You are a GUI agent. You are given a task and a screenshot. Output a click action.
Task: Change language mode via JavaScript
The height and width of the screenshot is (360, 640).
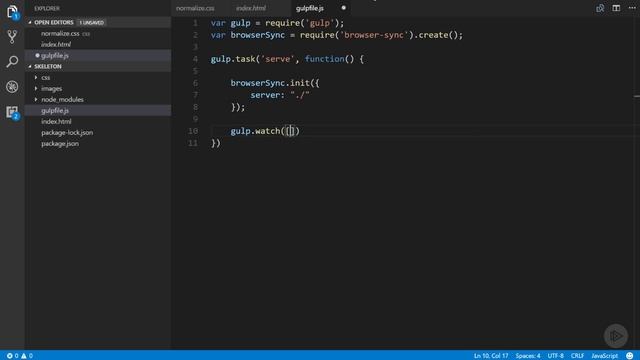[604, 356]
